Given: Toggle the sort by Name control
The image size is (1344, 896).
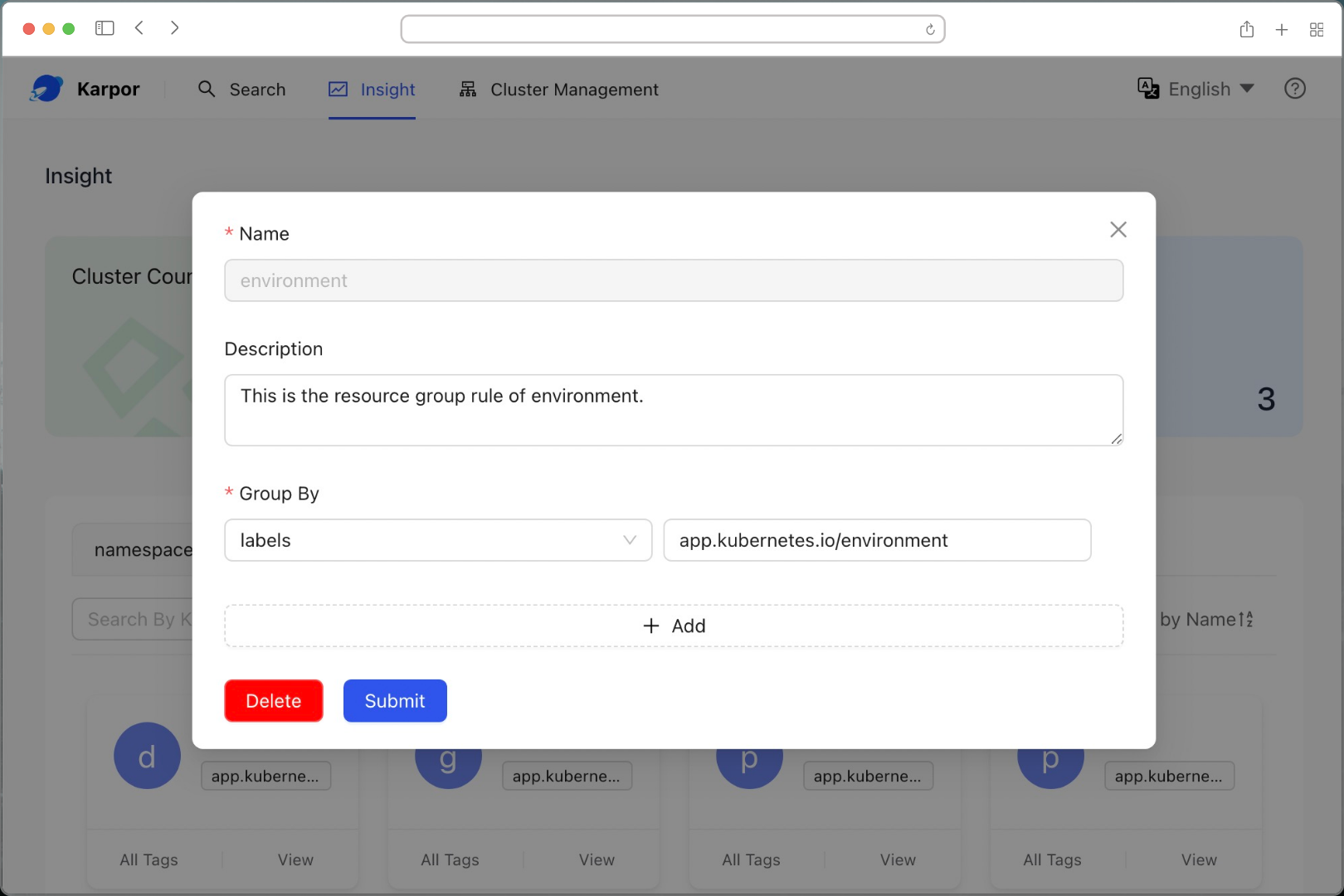Looking at the screenshot, I should click(x=1206, y=620).
